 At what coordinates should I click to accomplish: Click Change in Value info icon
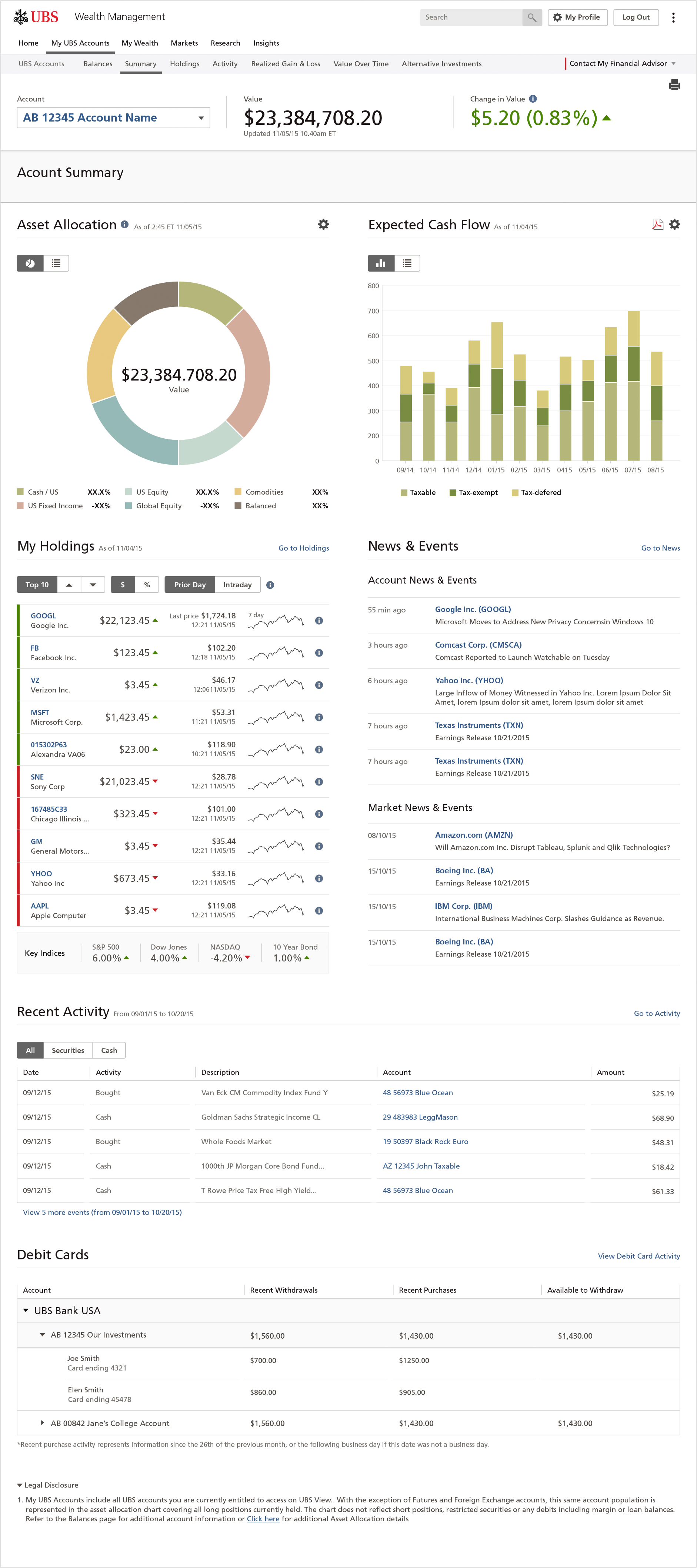533,99
